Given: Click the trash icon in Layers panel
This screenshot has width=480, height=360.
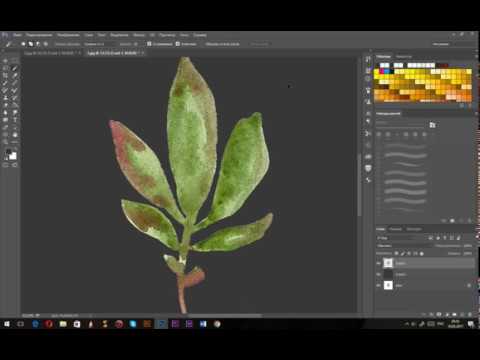Looking at the screenshot, I should pyautogui.click(x=470, y=314).
